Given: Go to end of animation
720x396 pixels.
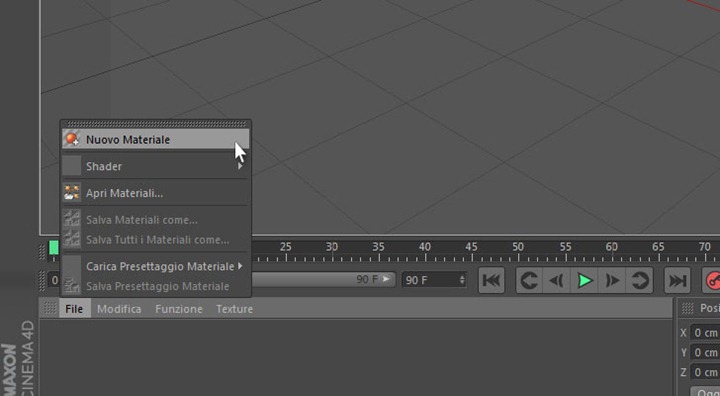Looking at the screenshot, I should coord(678,280).
